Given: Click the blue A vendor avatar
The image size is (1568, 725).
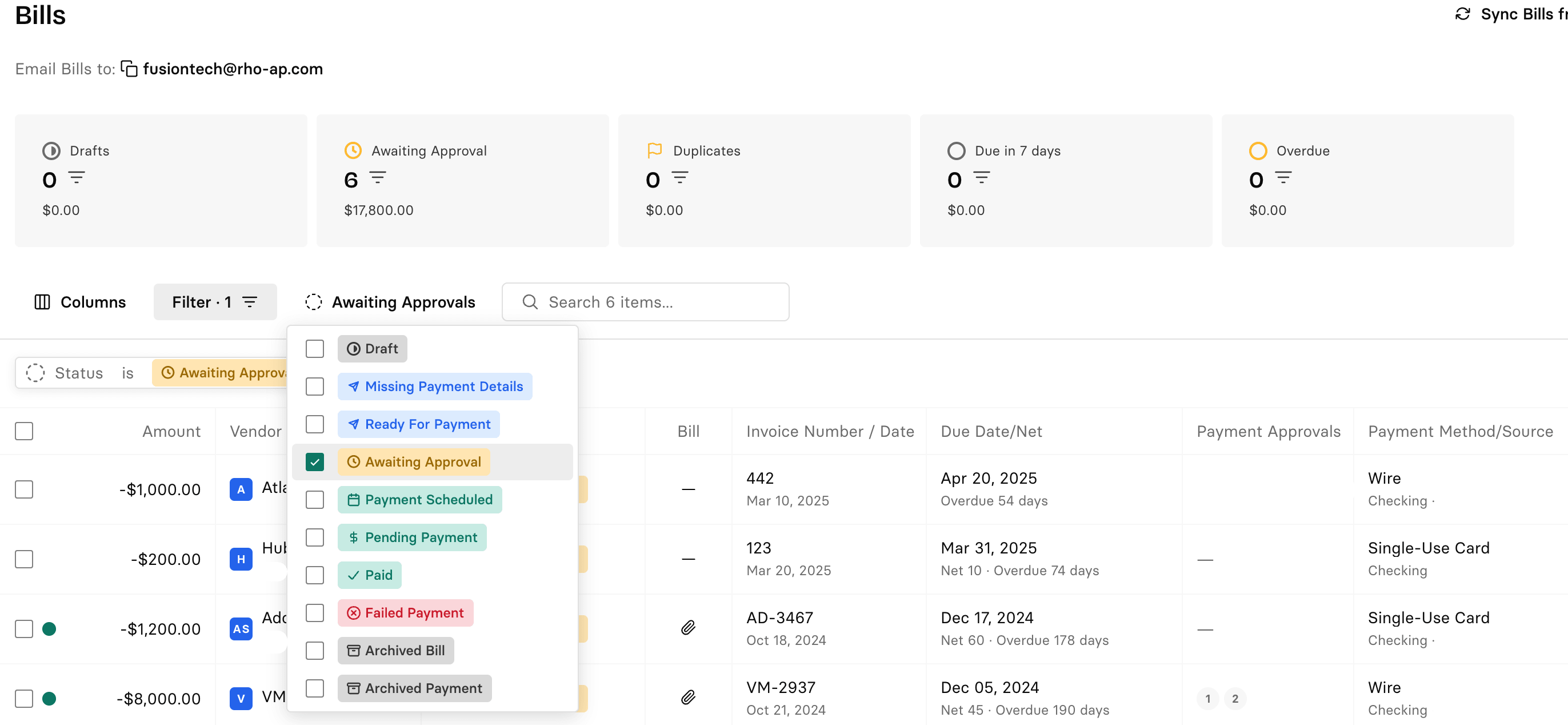Looking at the screenshot, I should pos(241,489).
